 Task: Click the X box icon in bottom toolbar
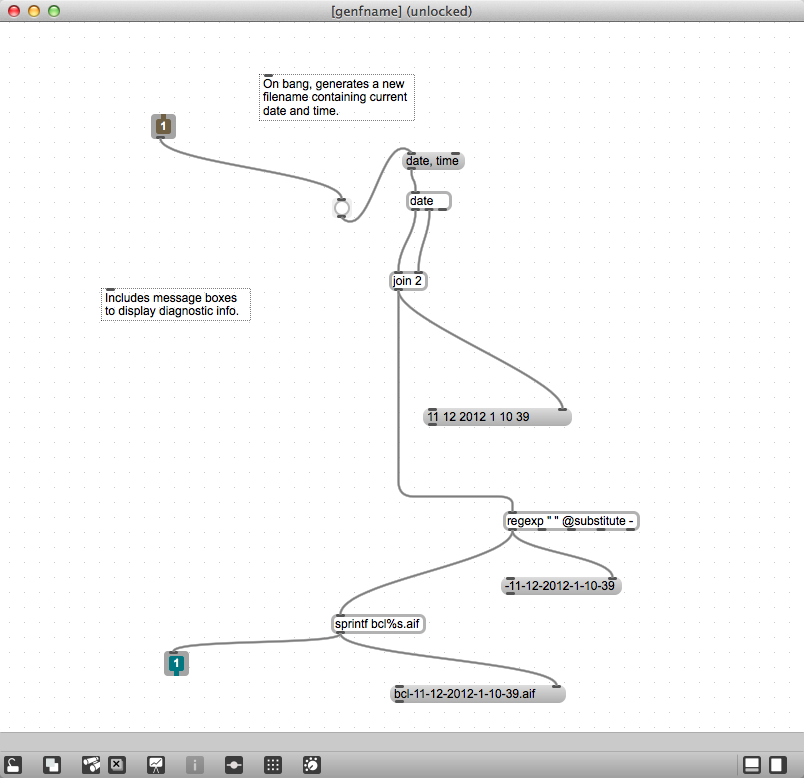pyautogui.click(x=117, y=765)
